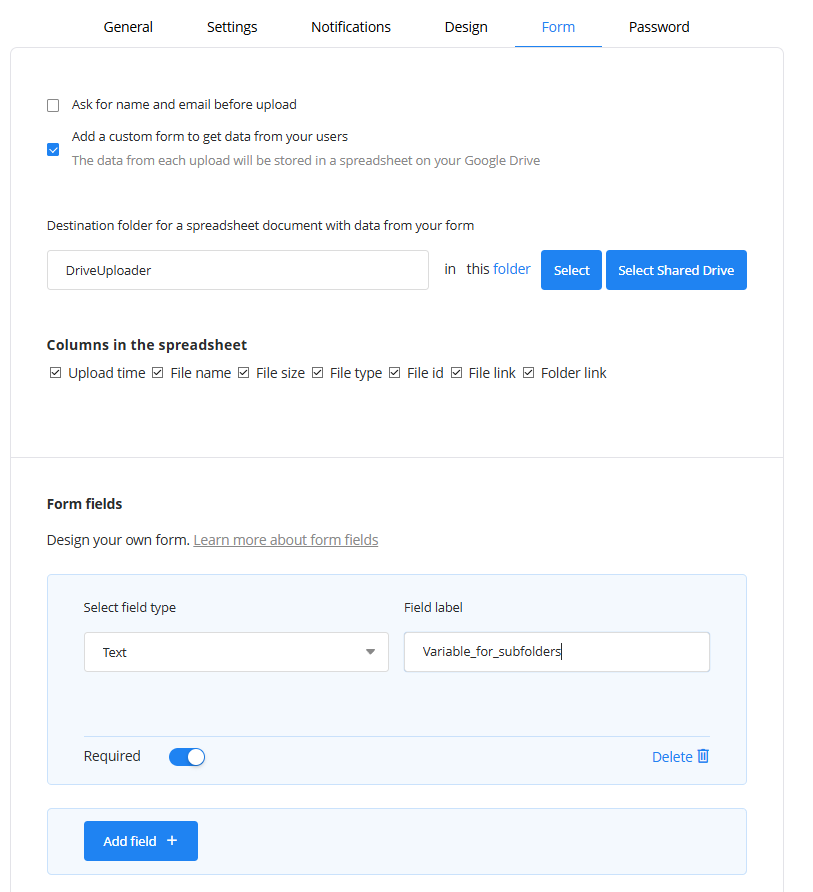Screen dimensions: 813x892
Task: Uncheck the Upload time column checkbox
Action: pyautogui.click(x=55, y=373)
